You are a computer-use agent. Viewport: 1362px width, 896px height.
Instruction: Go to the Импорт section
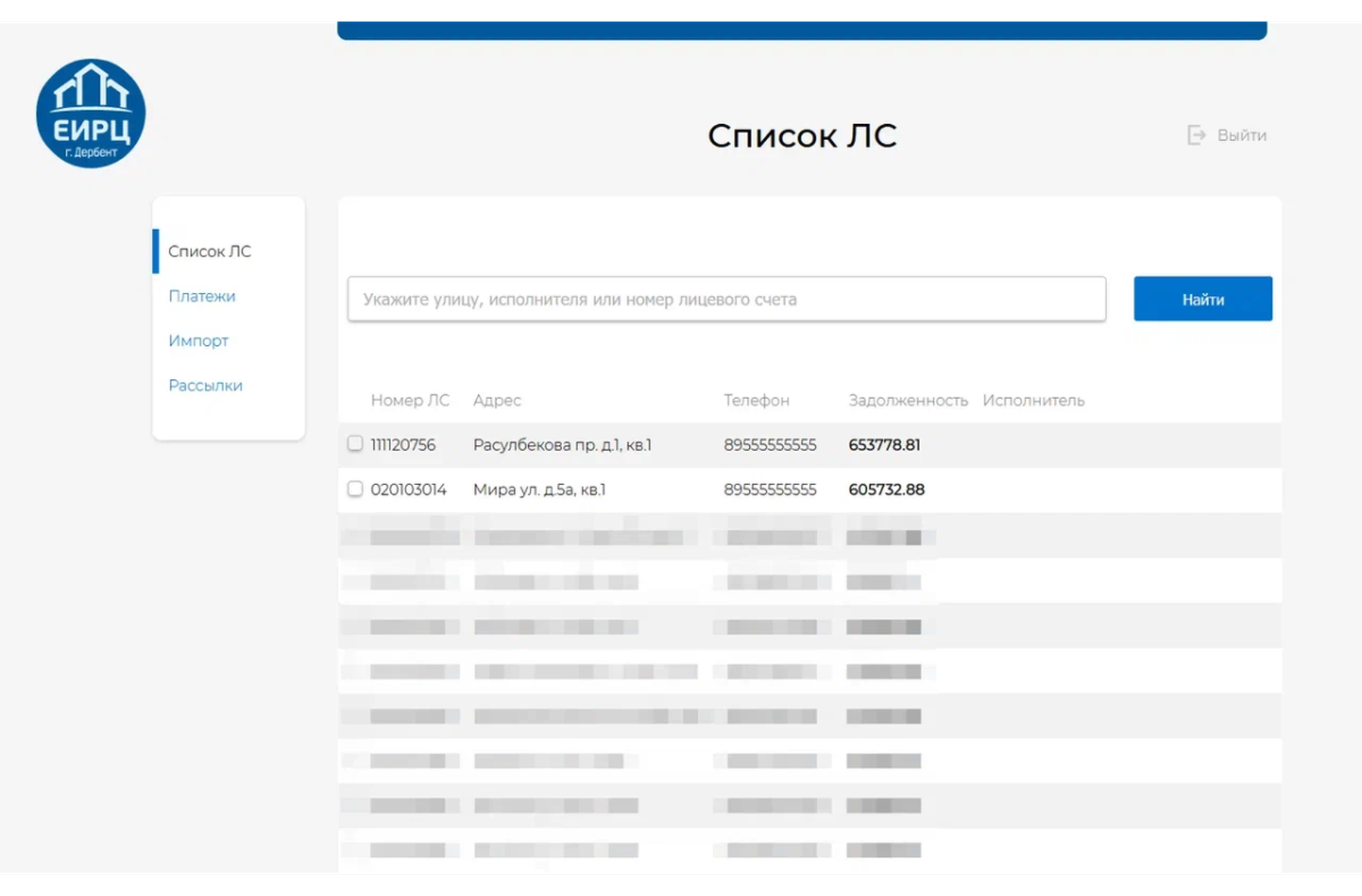coord(198,341)
